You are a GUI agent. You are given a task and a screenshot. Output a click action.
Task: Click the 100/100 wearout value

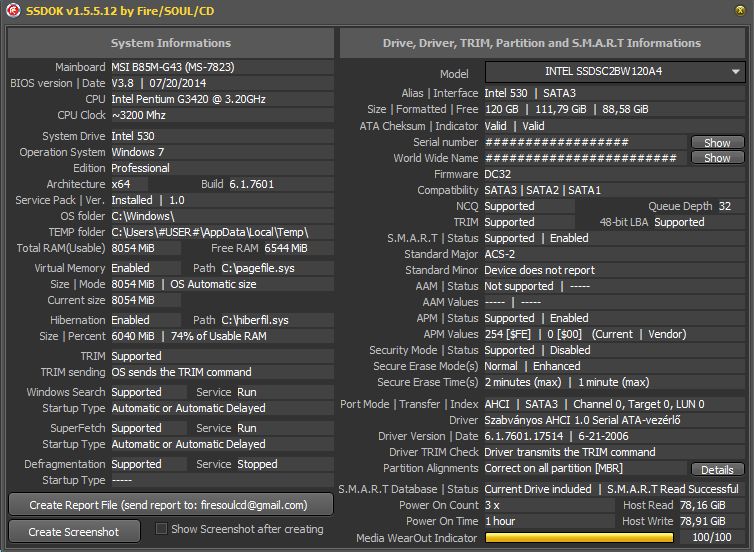pyautogui.click(x=712, y=538)
